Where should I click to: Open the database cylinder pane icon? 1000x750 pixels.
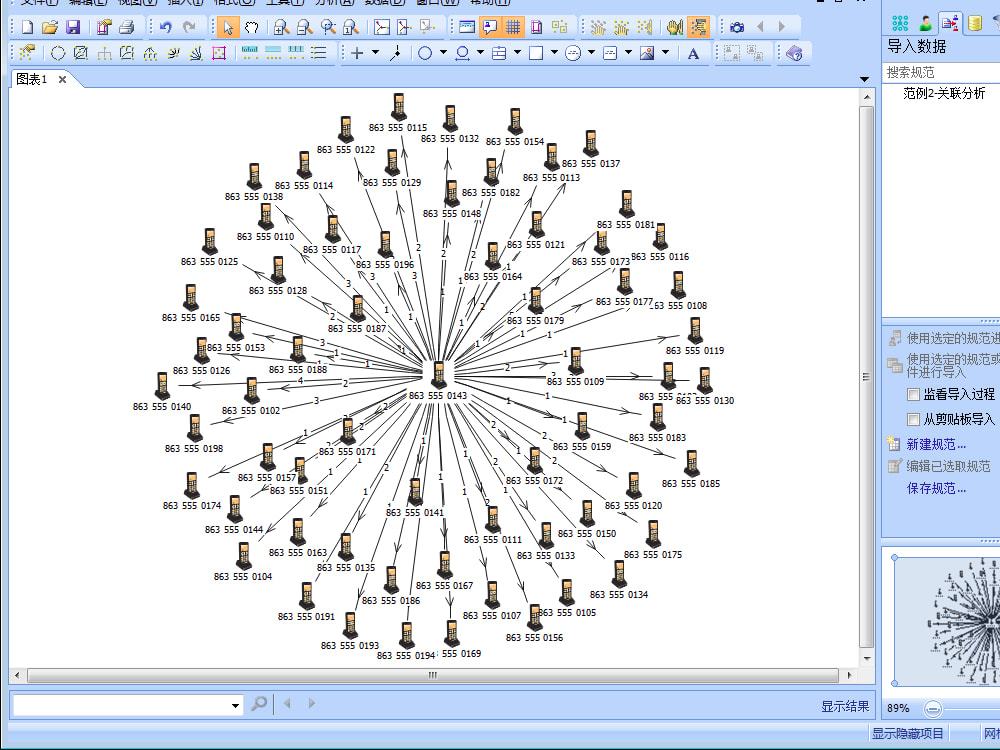click(x=974, y=24)
